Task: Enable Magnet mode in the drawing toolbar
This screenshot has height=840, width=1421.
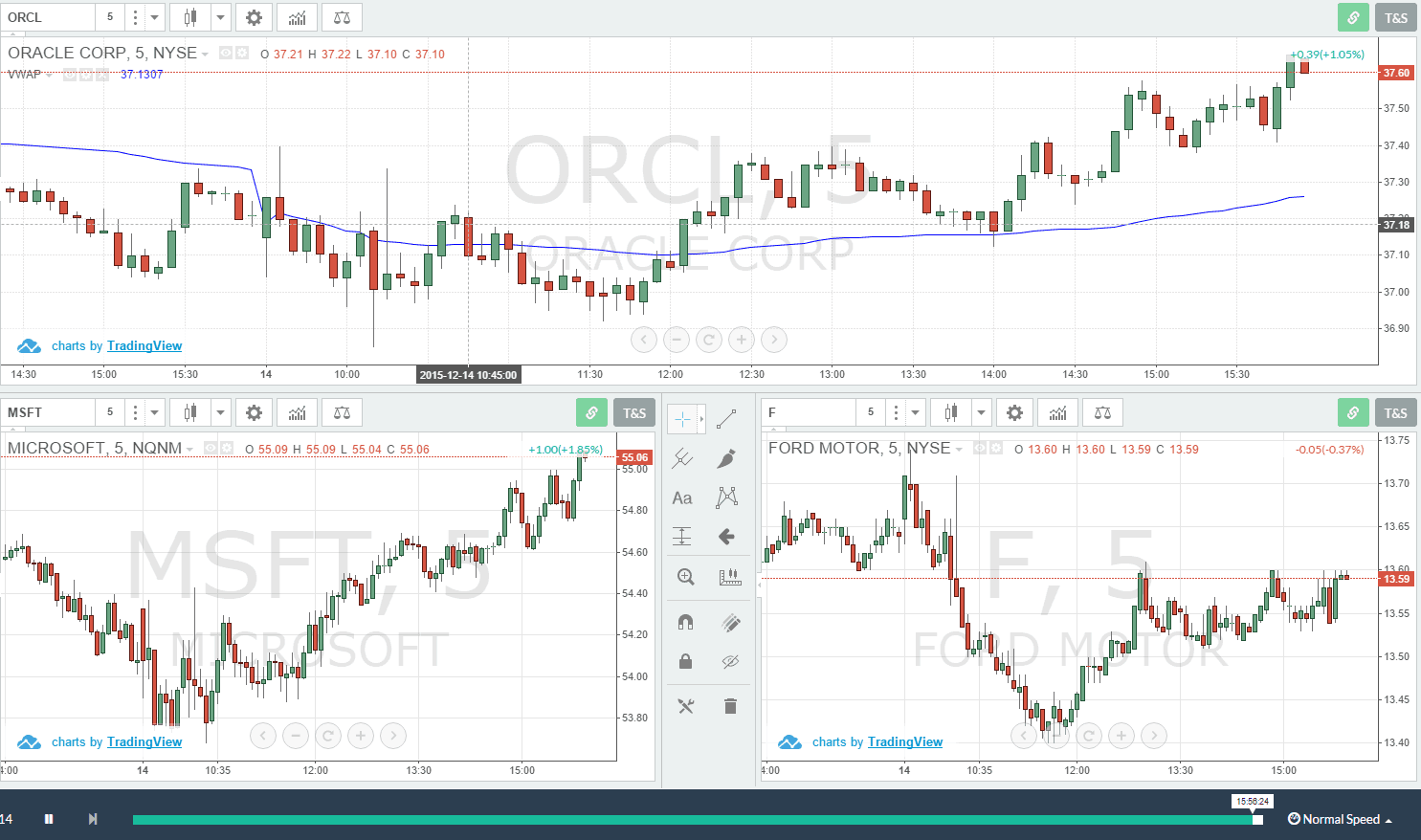Action: click(683, 623)
